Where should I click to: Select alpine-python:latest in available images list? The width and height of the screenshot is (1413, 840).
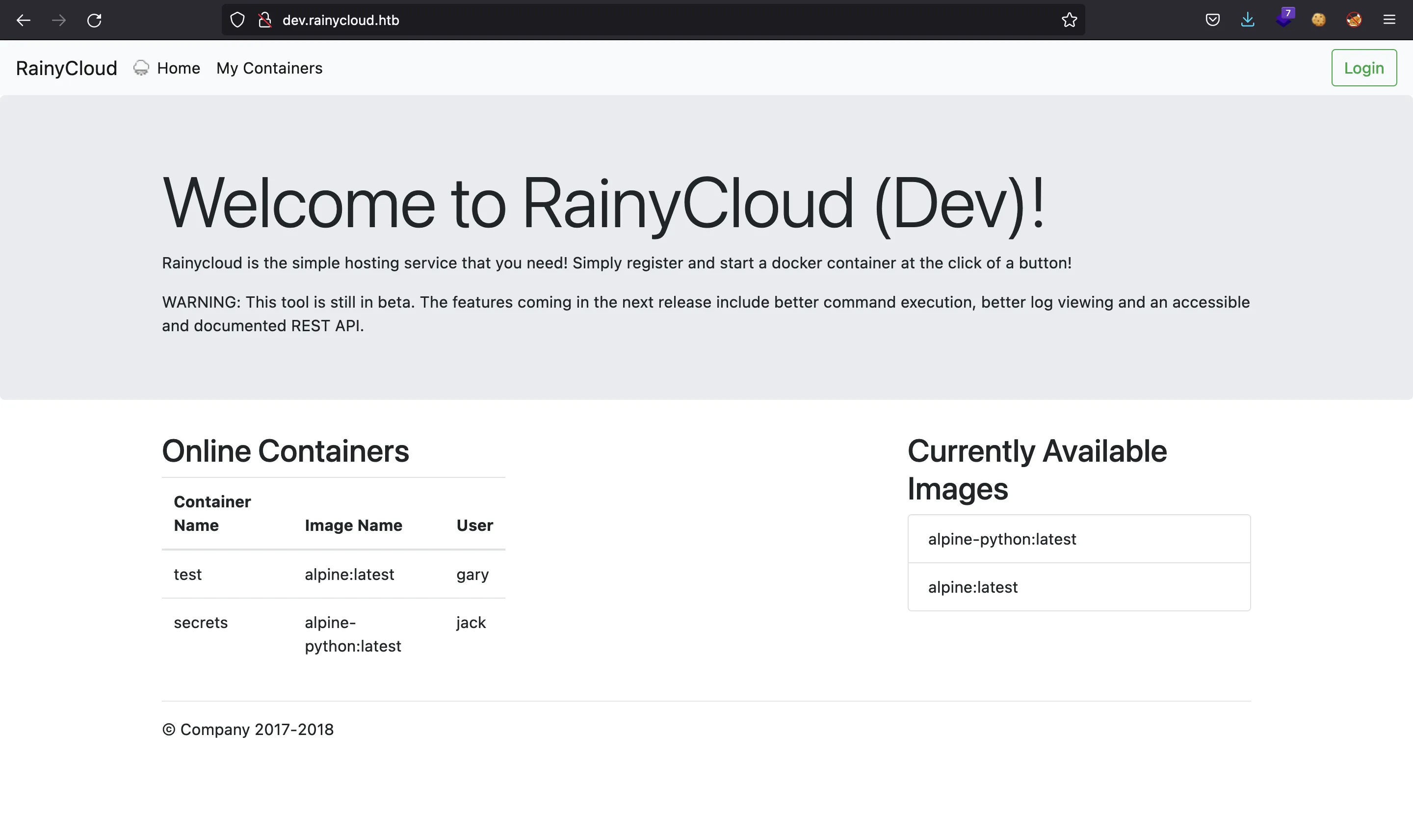1078,539
